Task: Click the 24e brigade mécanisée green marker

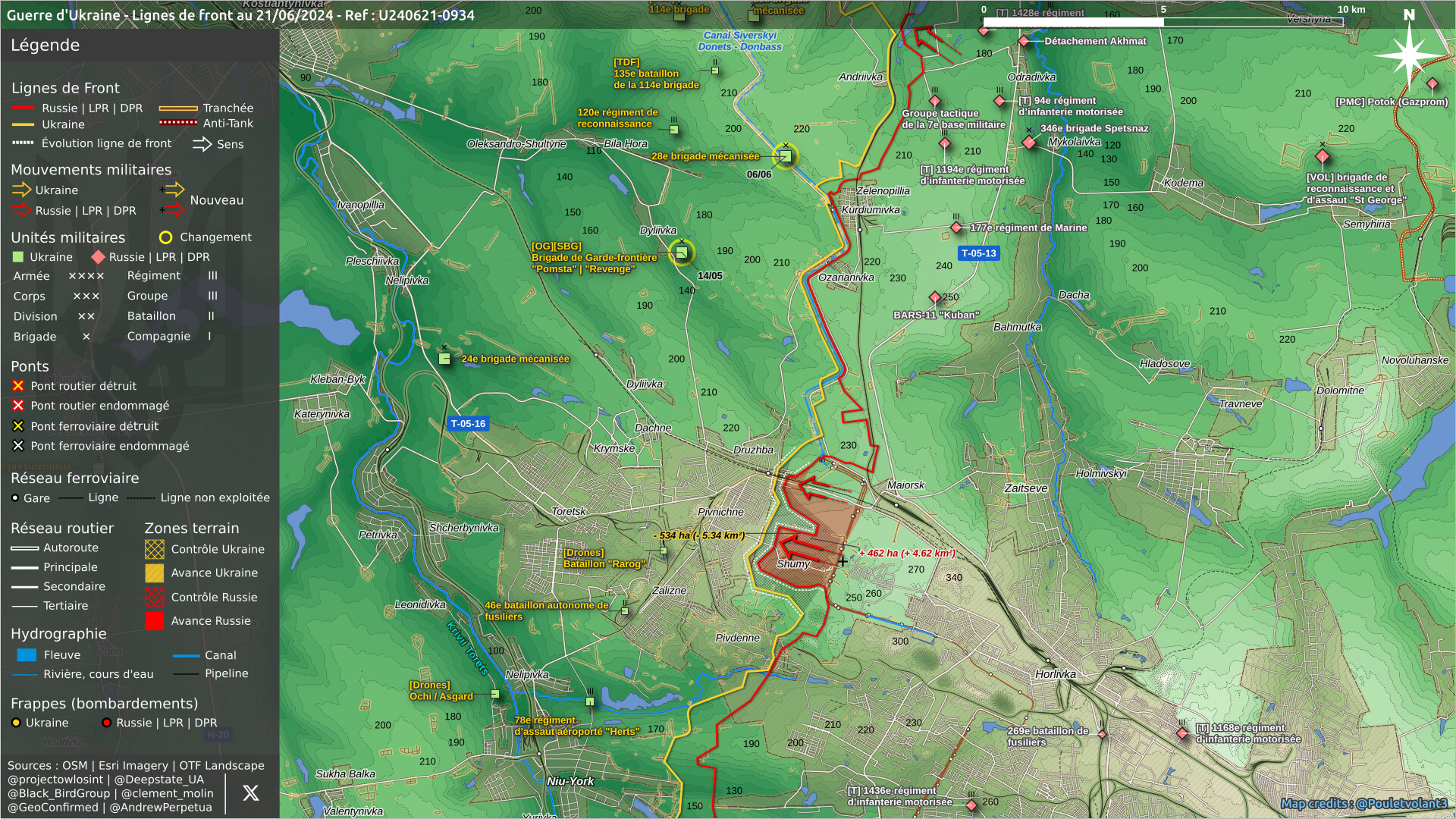Action: coord(444,359)
